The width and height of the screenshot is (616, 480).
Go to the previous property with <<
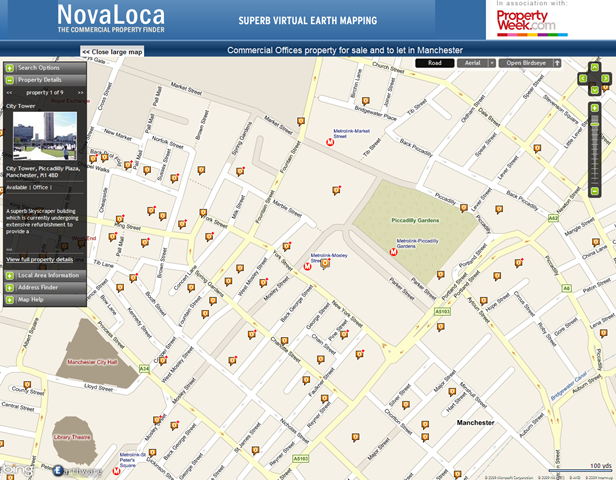click(9, 93)
